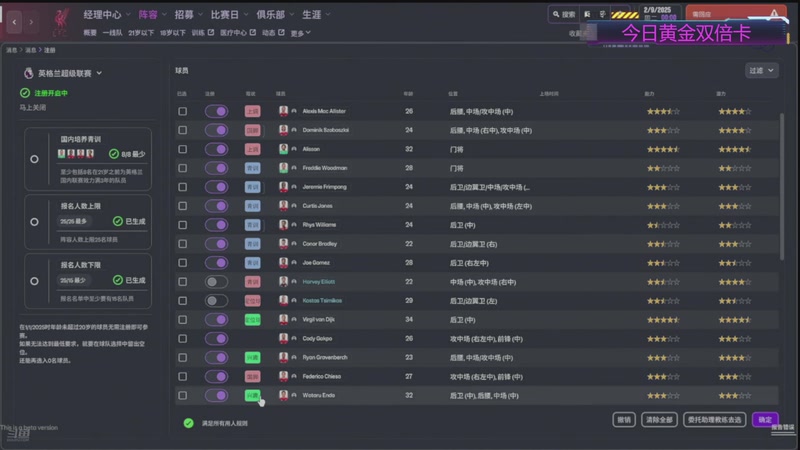This screenshot has width=800, height=450.
Task: Open the 21岁以下 sub-tab
Action: click(141, 33)
